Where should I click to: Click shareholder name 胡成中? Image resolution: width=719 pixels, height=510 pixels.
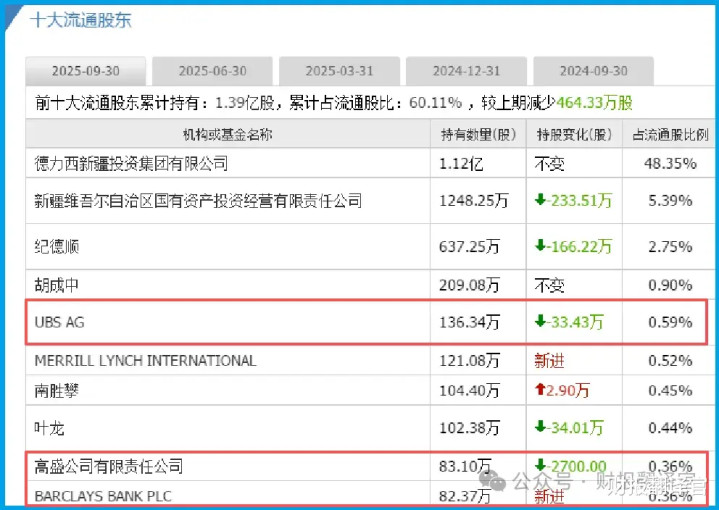pos(57,285)
